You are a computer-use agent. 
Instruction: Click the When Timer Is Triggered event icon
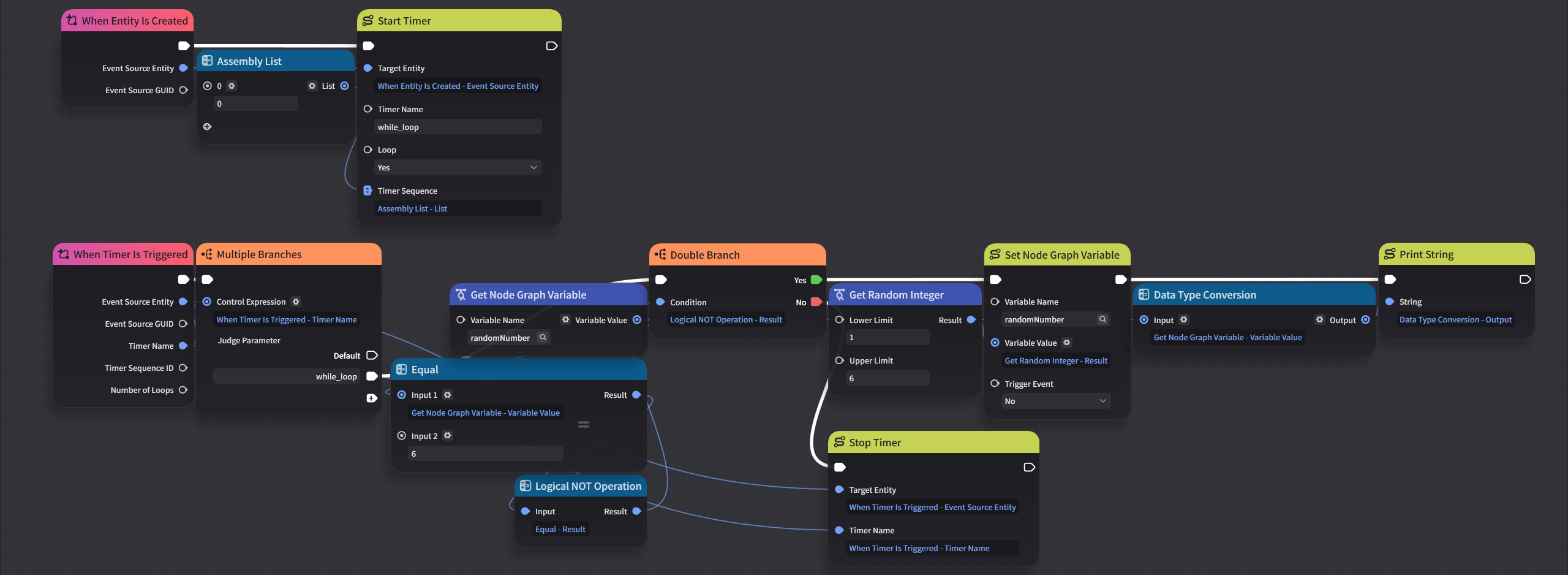point(64,254)
